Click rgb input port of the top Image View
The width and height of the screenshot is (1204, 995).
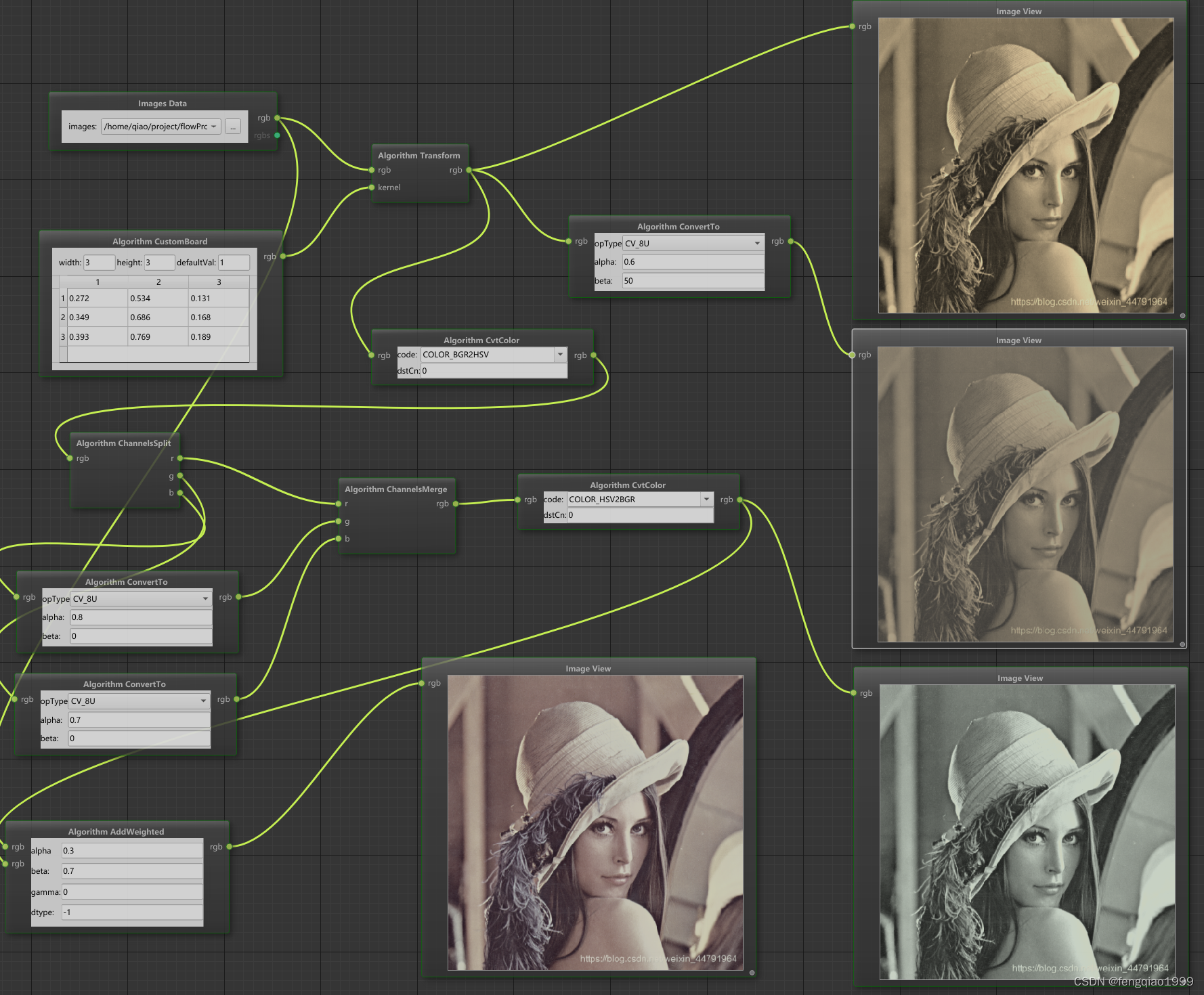(853, 26)
